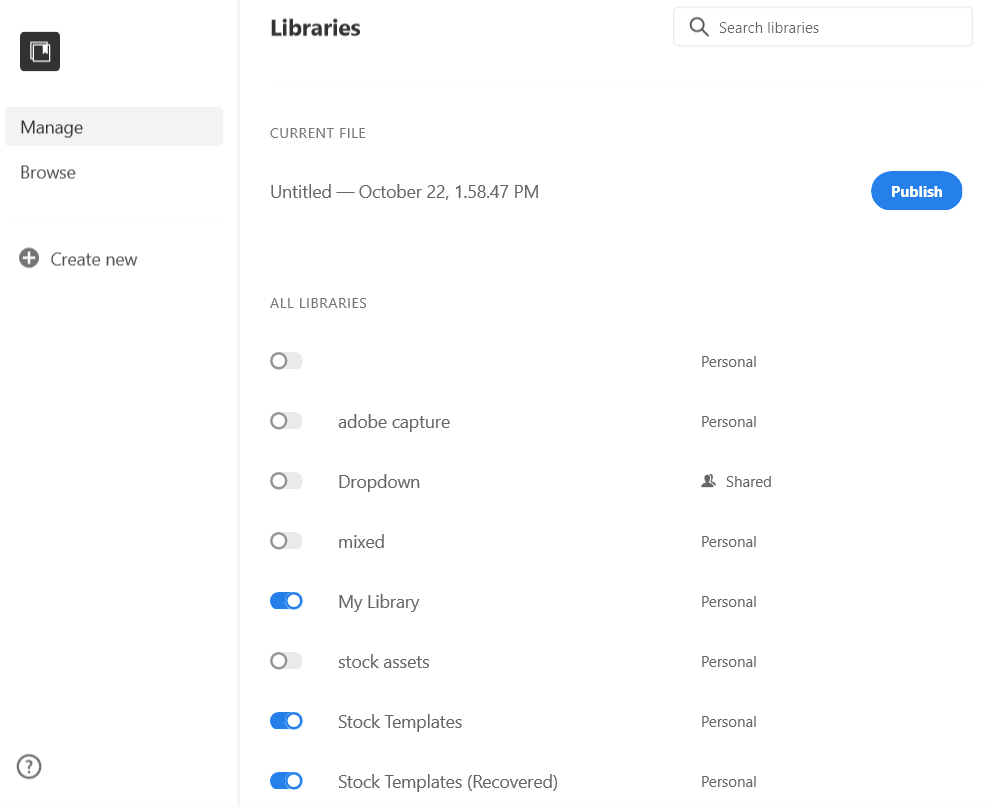987x807 pixels.
Task: Switch to the Browse section
Action: (x=47, y=171)
